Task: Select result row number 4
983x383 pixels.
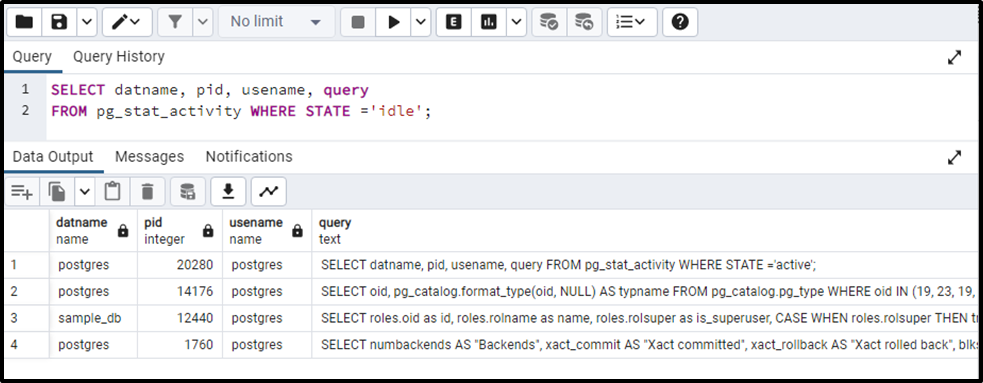Action: point(27,345)
